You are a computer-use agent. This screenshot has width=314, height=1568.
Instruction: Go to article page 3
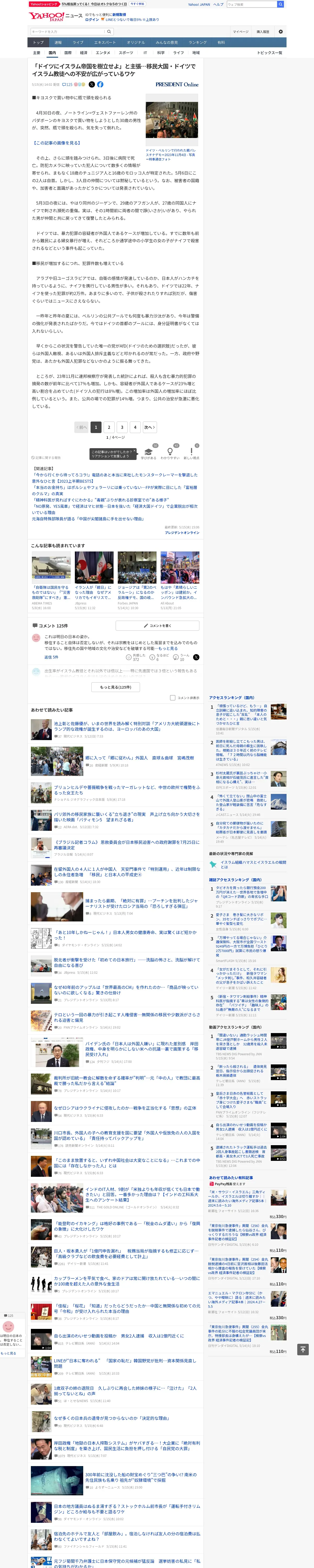[x=122, y=427]
